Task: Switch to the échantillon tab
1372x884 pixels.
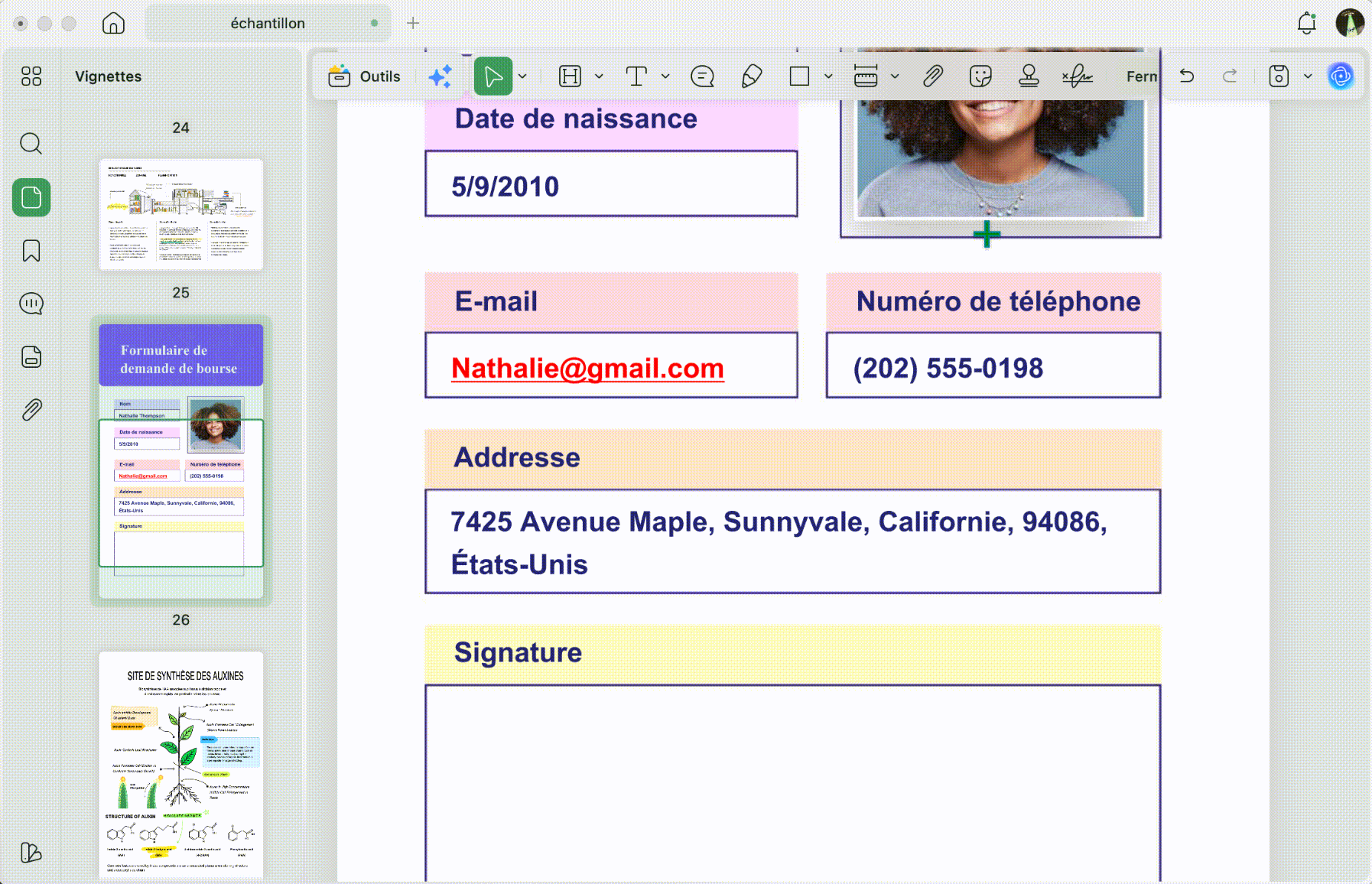Action: click(268, 23)
